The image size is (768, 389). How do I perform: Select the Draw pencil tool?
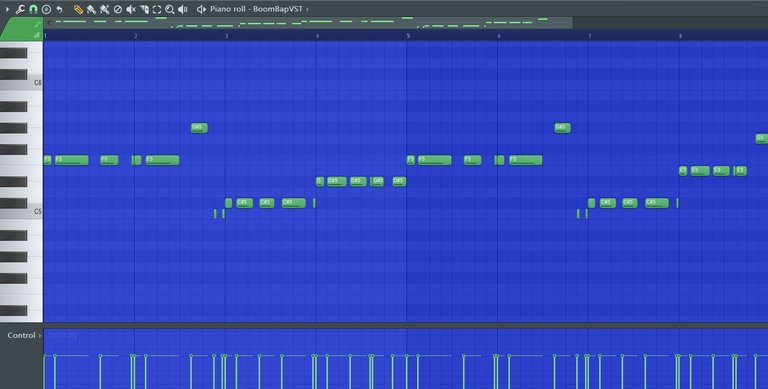tap(78, 9)
